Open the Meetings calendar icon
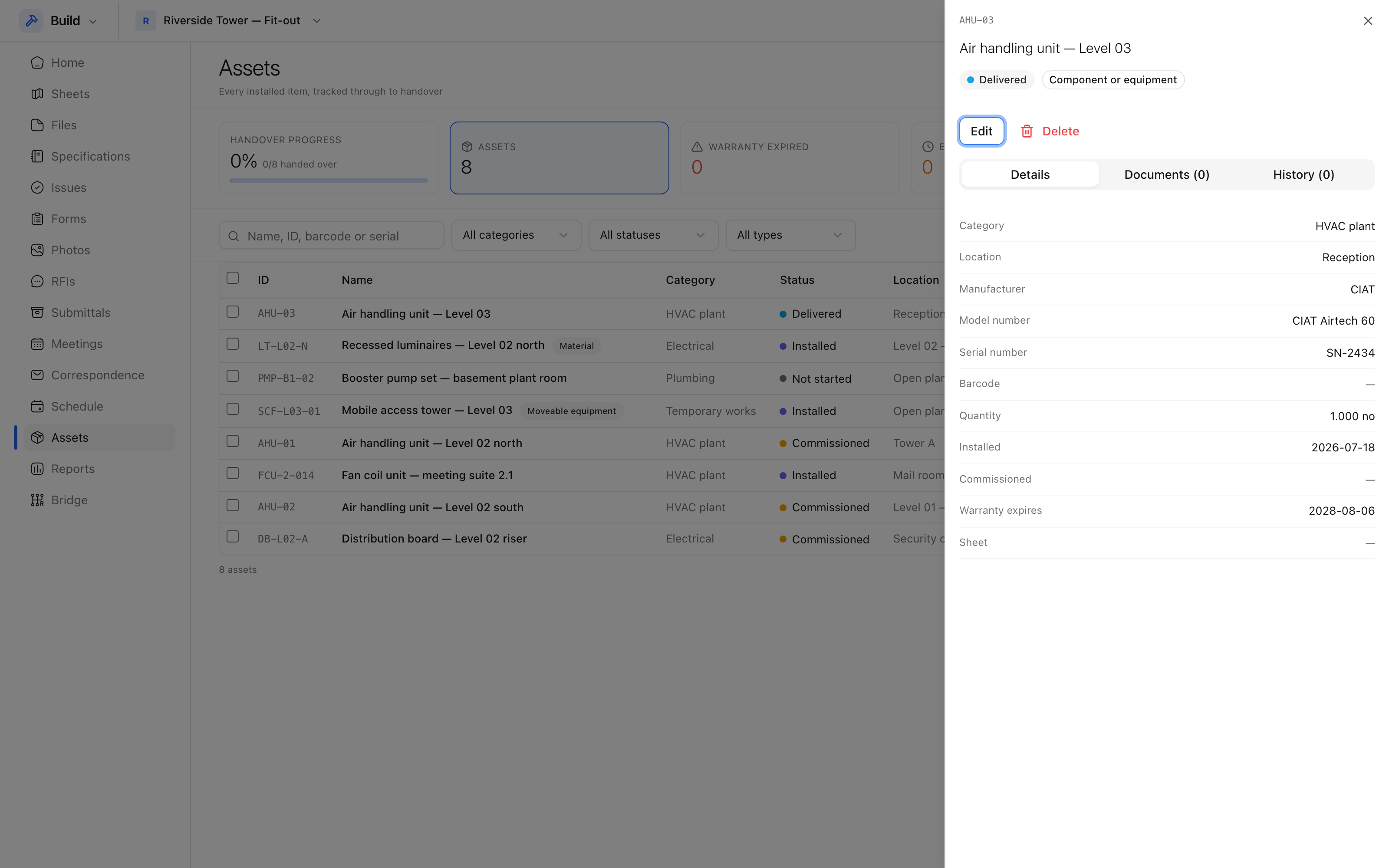Image resolution: width=1389 pixels, height=868 pixels. pos(37,344)
